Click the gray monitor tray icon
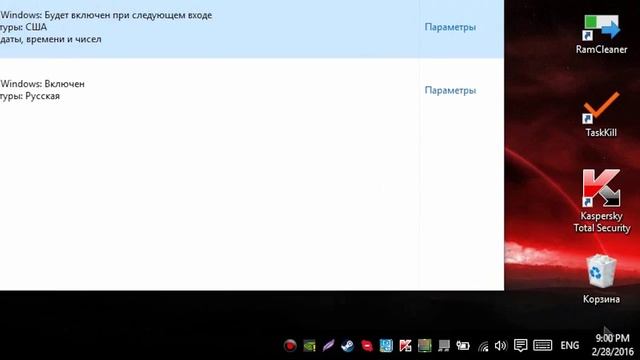The height and width of the screenshot is (360, 640). (444, 346)
